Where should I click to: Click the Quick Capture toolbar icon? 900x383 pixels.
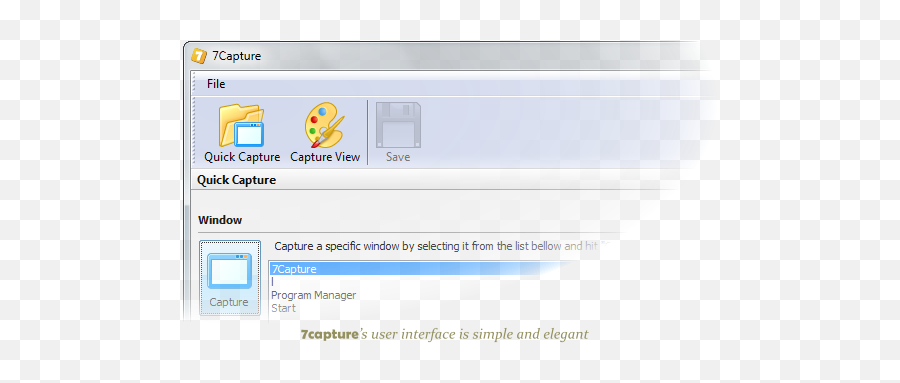(x=242, y=126)
